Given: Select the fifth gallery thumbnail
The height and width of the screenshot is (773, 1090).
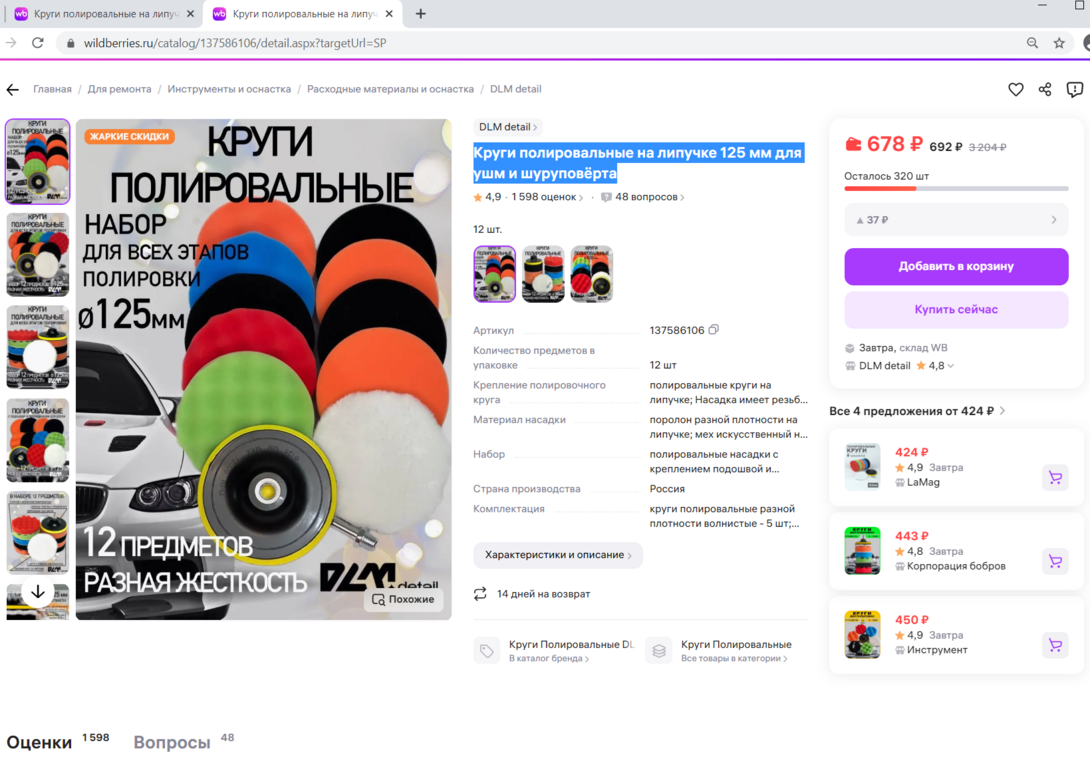Looking at the screenshot, I should (38, 532).
